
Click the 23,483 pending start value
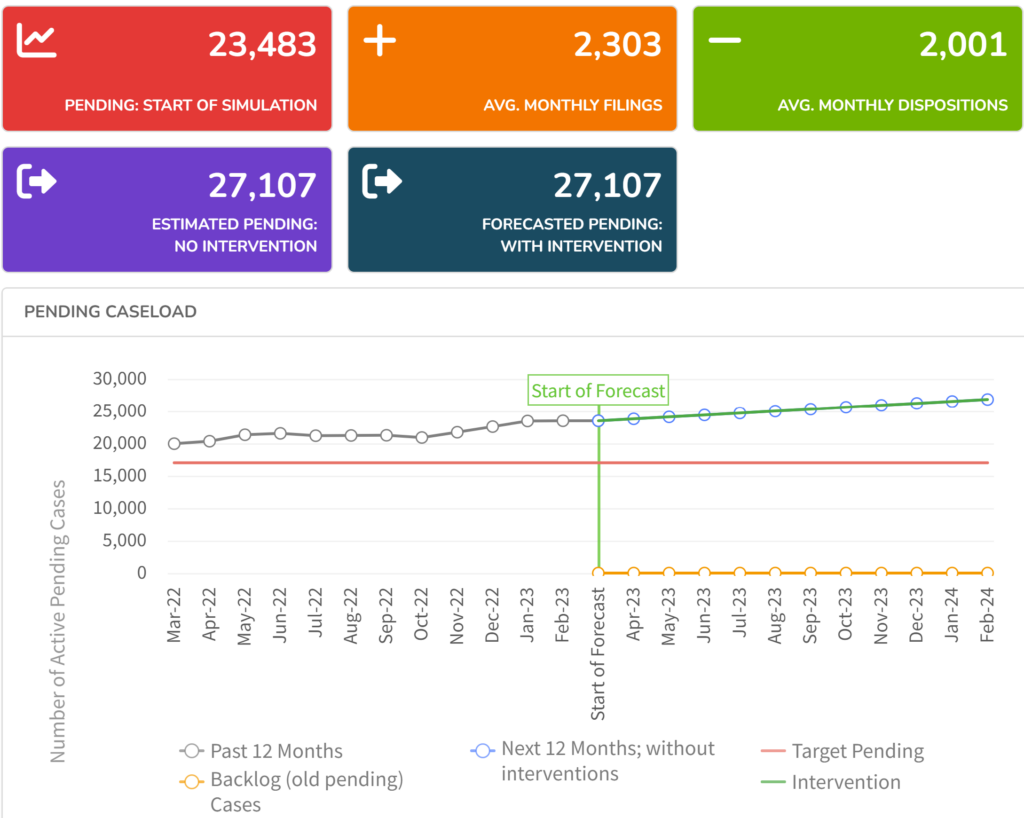tap(262, 45)
